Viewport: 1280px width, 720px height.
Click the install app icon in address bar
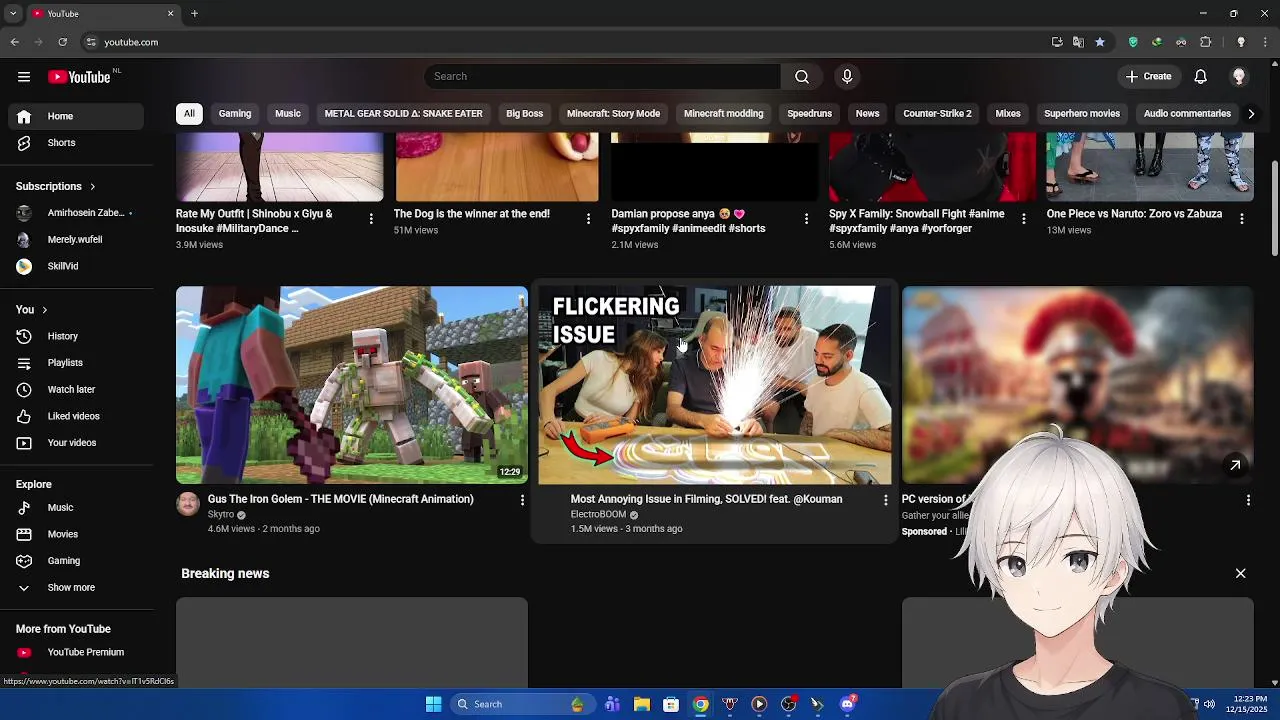1057,42
